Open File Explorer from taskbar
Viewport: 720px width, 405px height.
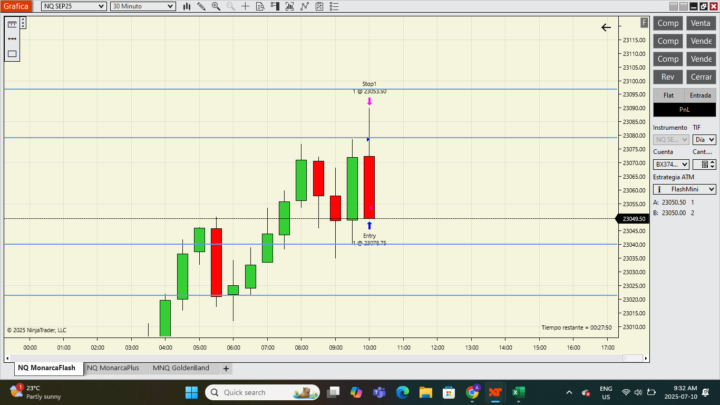coord(426,392)
